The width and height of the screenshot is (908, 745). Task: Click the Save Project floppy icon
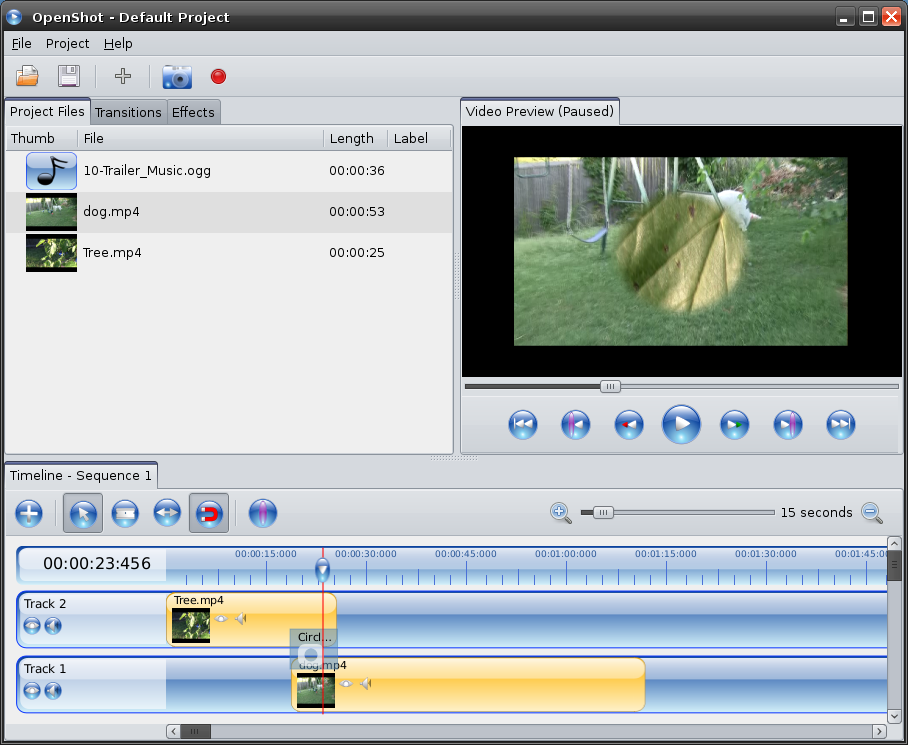pos(68,76)
